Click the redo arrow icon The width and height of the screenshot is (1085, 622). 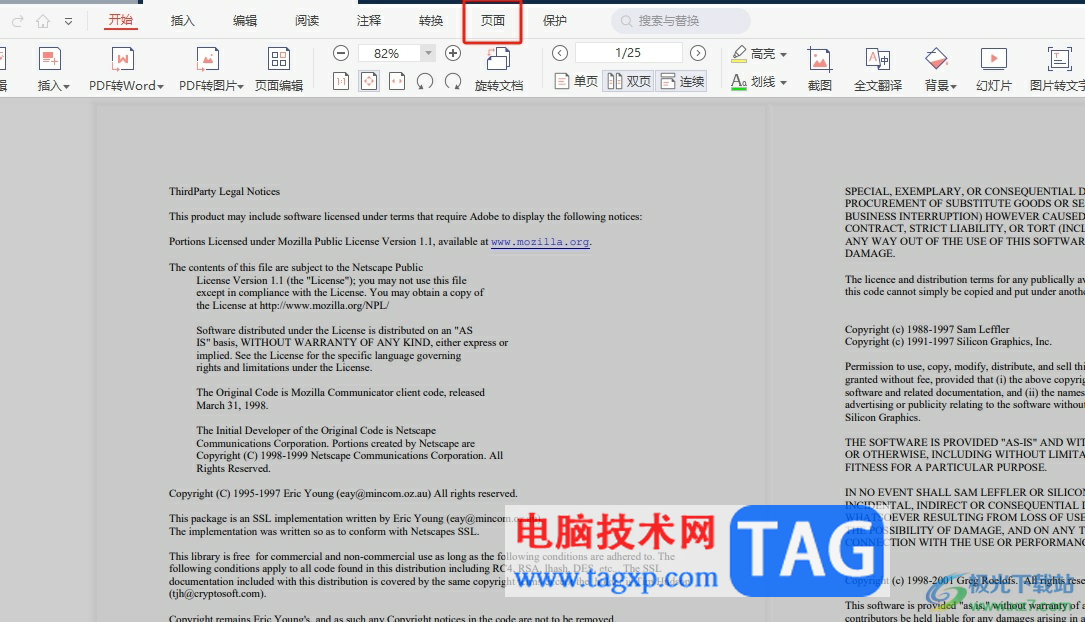point(18,21)
